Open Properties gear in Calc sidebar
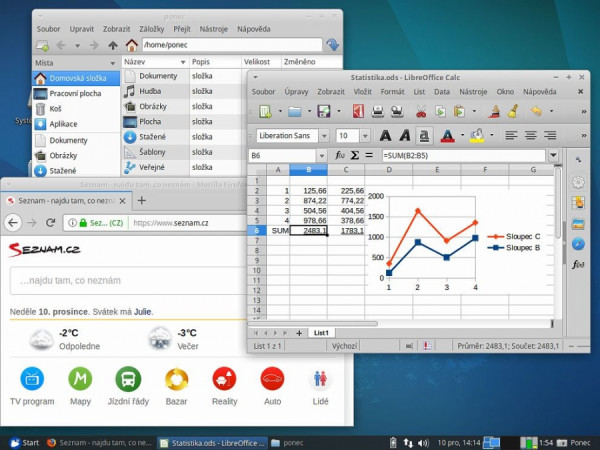The height and width of the screenshot is (450, 600). 578,183
